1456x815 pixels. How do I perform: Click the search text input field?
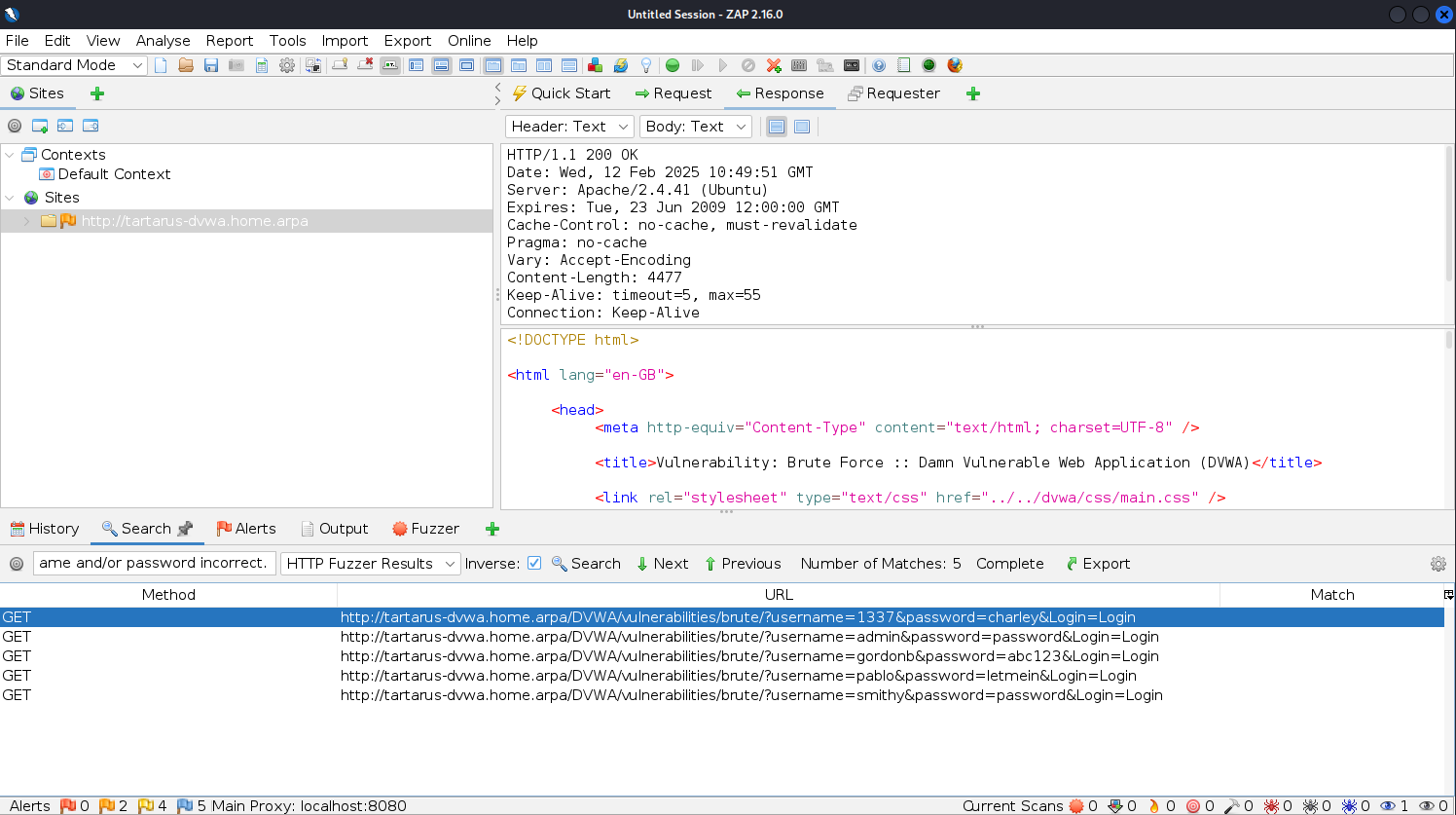(x=154, y=563)
